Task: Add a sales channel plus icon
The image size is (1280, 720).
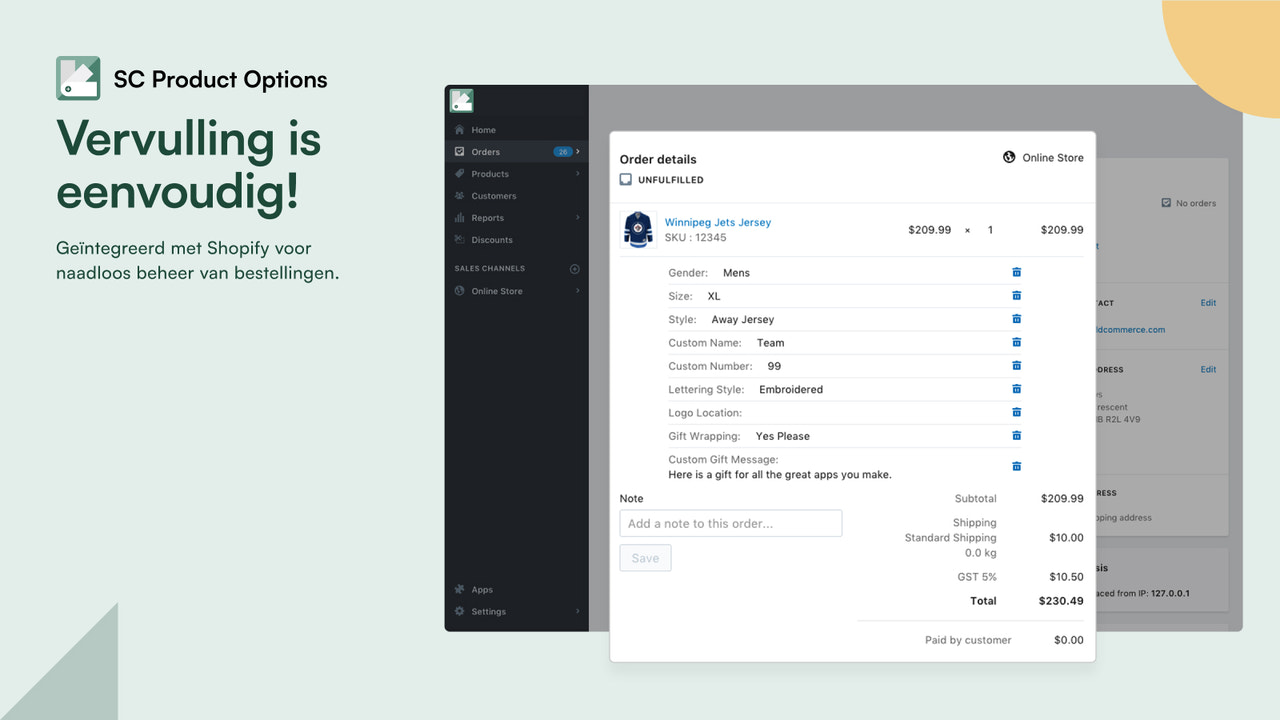Action: (x=575, y=269)
